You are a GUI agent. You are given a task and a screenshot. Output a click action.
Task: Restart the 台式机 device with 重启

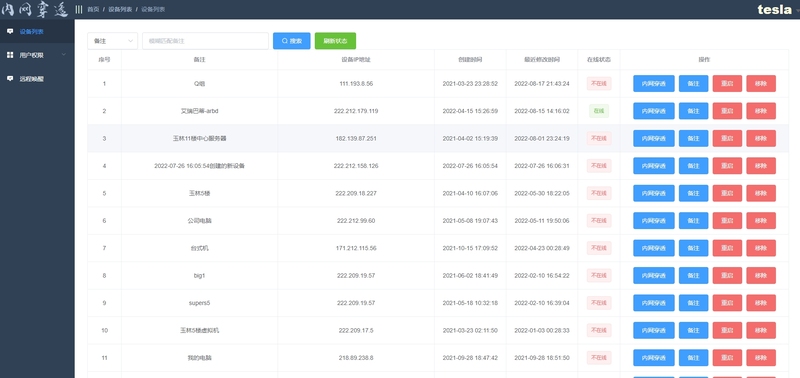[x=727, y=248]
